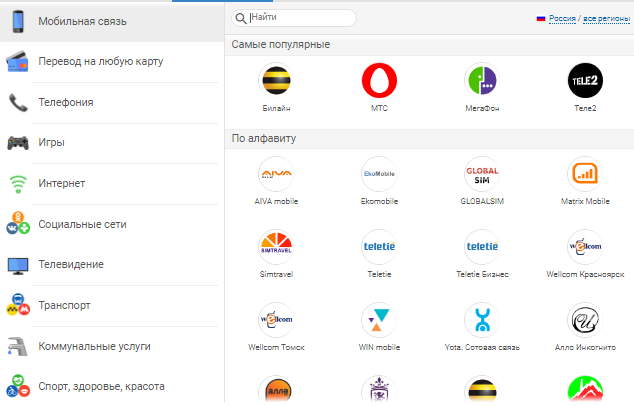Click the GLOBALSIM text label
Image resolution: width=634 pixels, height=406 pixels.
click(x=482, y=201)
